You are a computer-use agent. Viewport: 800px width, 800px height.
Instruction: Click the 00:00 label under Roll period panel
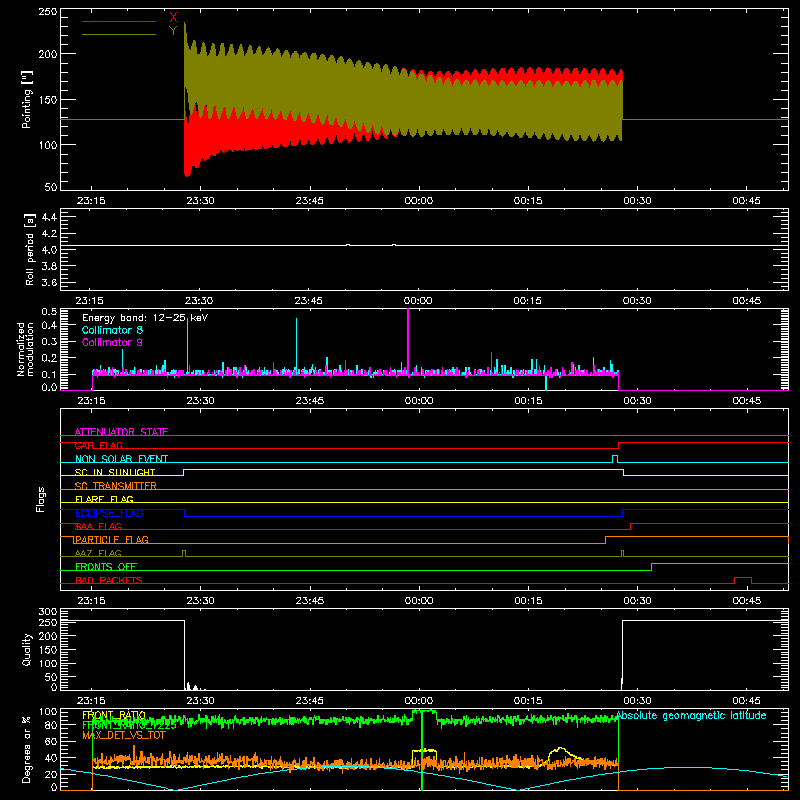pyautogui.click(x=418, y=301)
